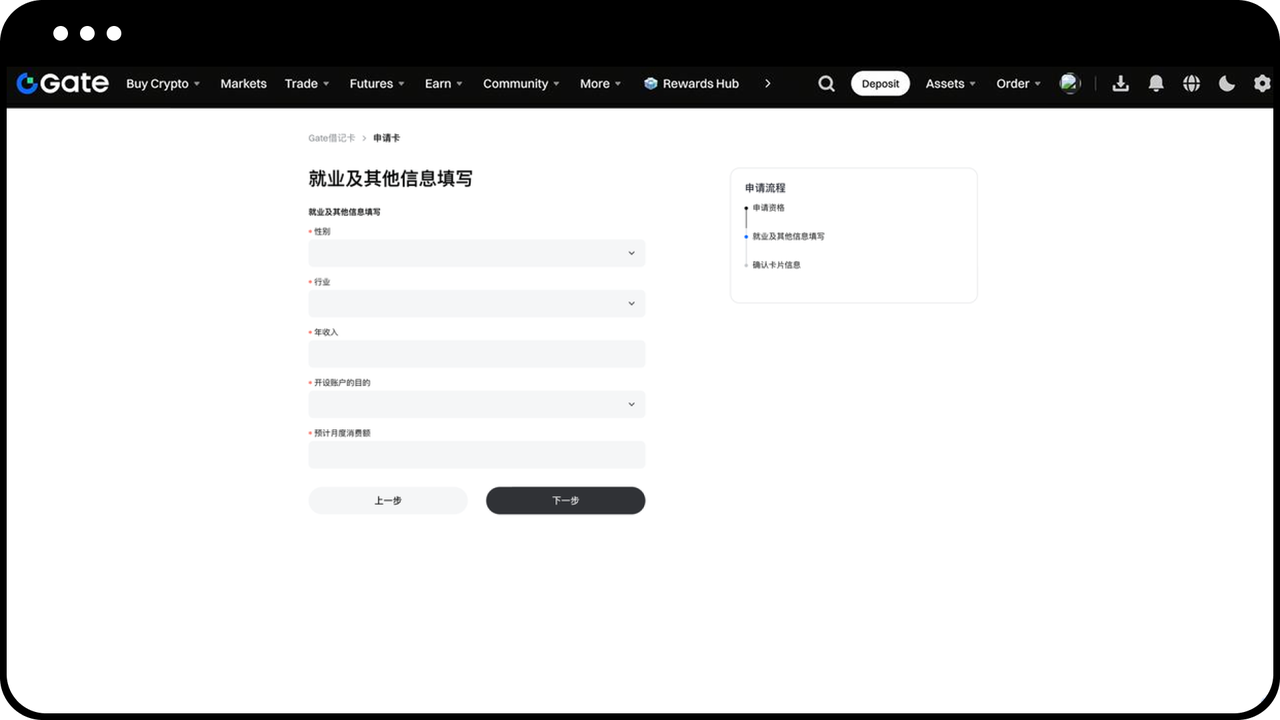Open the language globe icon
The image size is (1280, 720).
(x=1191, y=84)
